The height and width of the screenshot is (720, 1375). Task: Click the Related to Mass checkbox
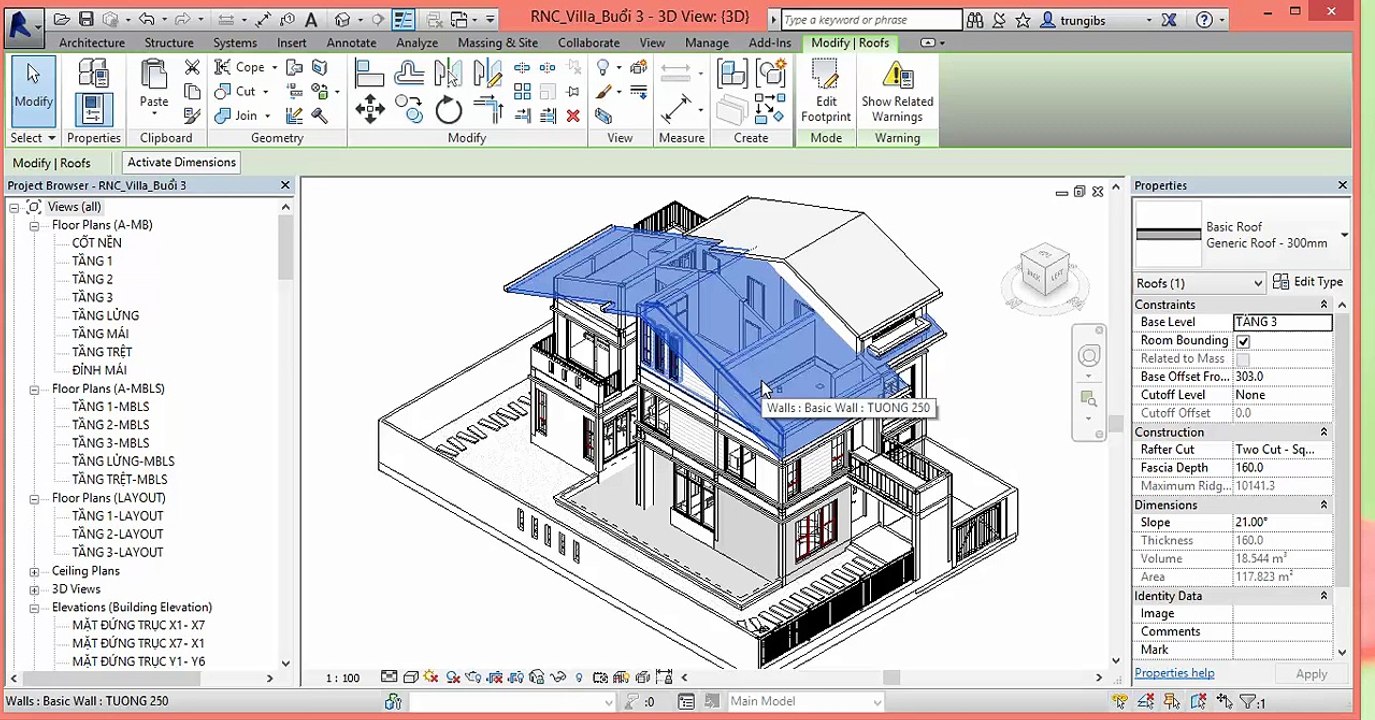pos(1243,359)
